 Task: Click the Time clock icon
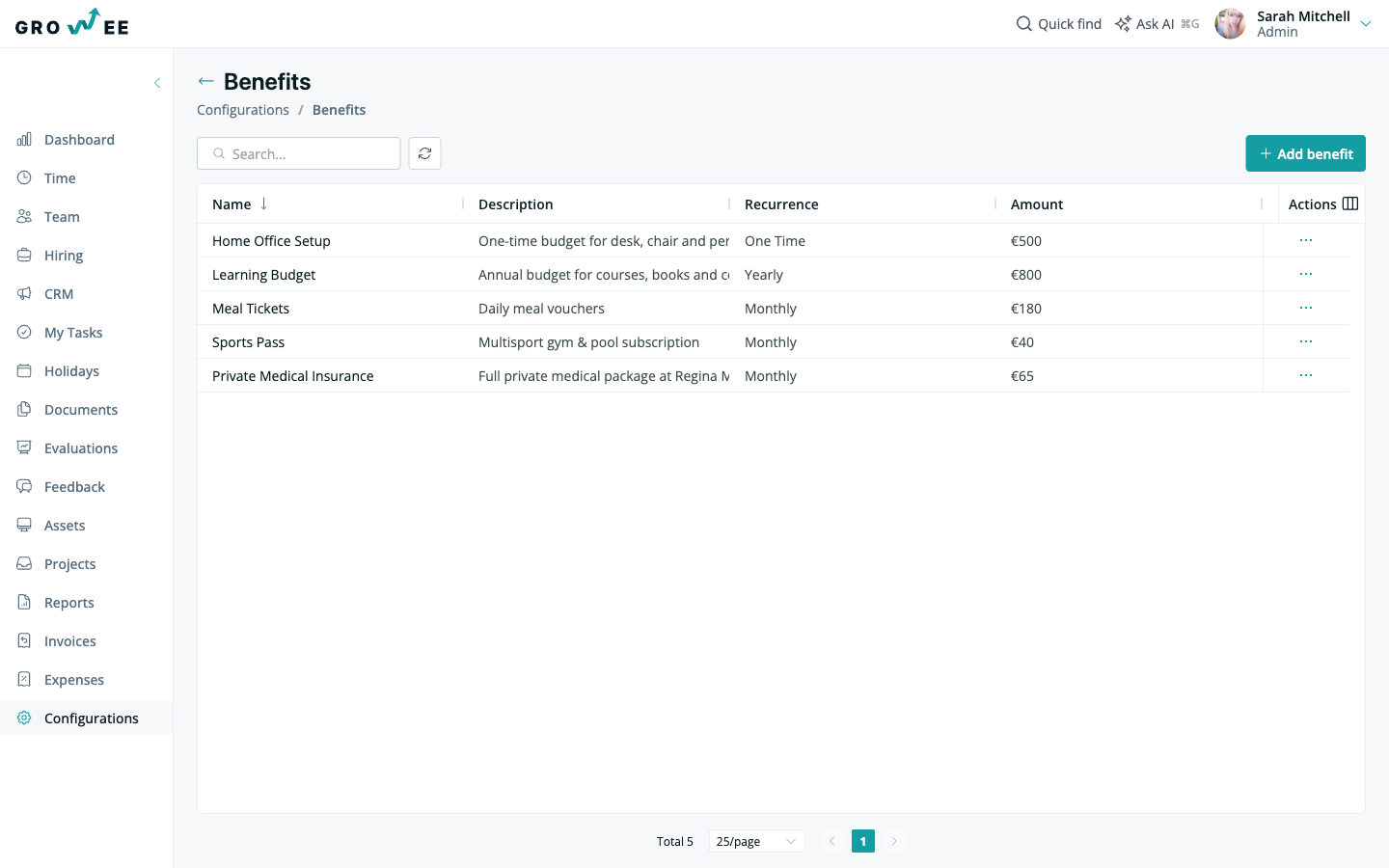24,178
